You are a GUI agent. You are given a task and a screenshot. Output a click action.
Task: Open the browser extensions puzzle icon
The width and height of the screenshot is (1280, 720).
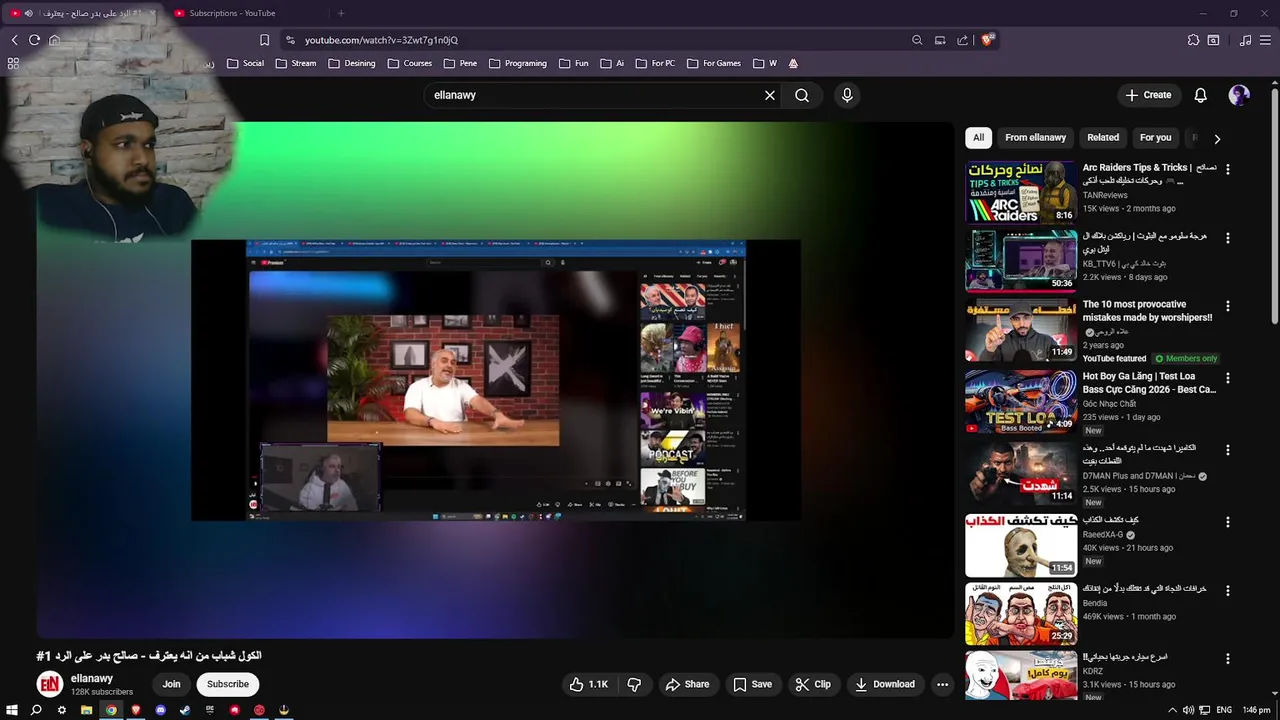point(1193,40)
